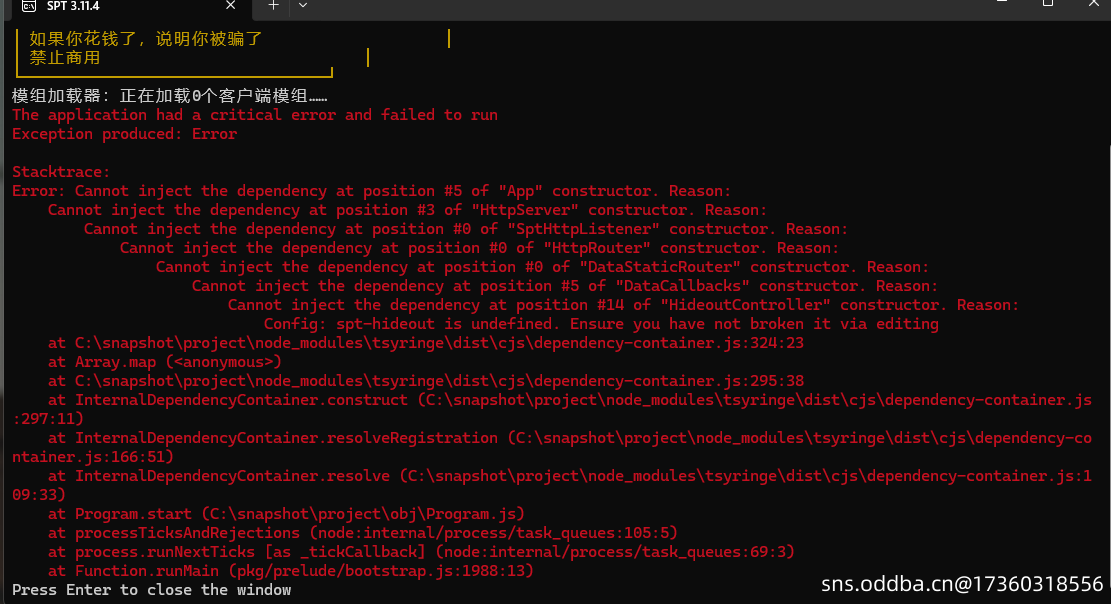The width and height of the screenshot is (1111, 604).
Task: Click the "Press Enter to close the window" prompt
Action: pyautogui.click(x=151, y=590)
